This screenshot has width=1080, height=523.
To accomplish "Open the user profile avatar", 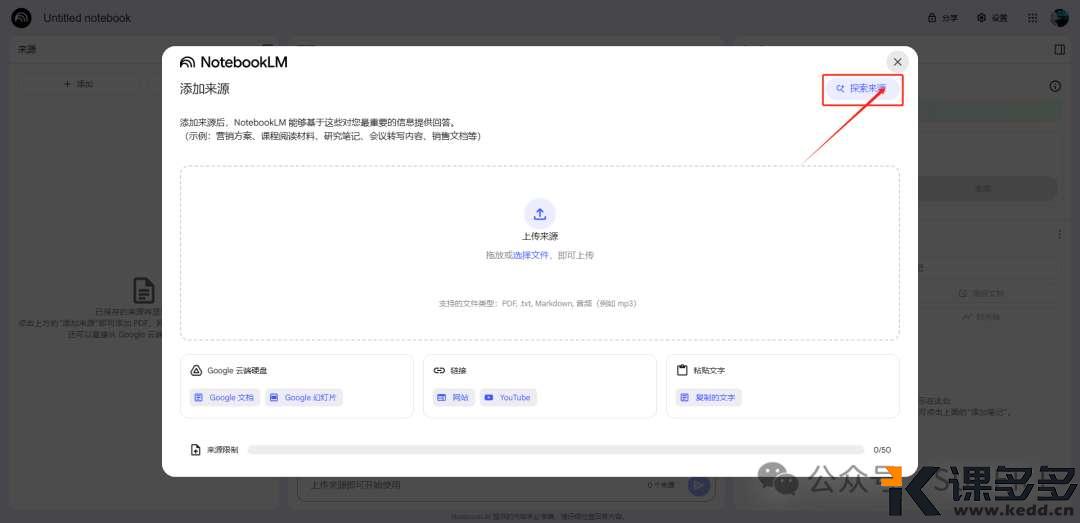I will (x=1059, y=18).
